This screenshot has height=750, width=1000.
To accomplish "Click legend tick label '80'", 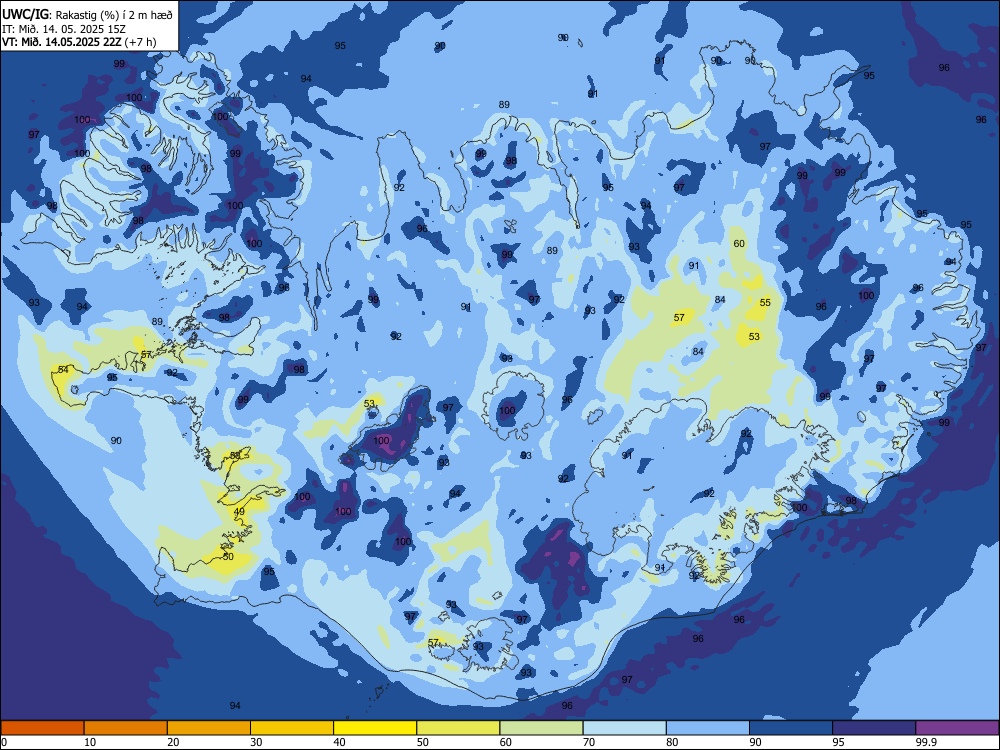I will tap(672, 742).
